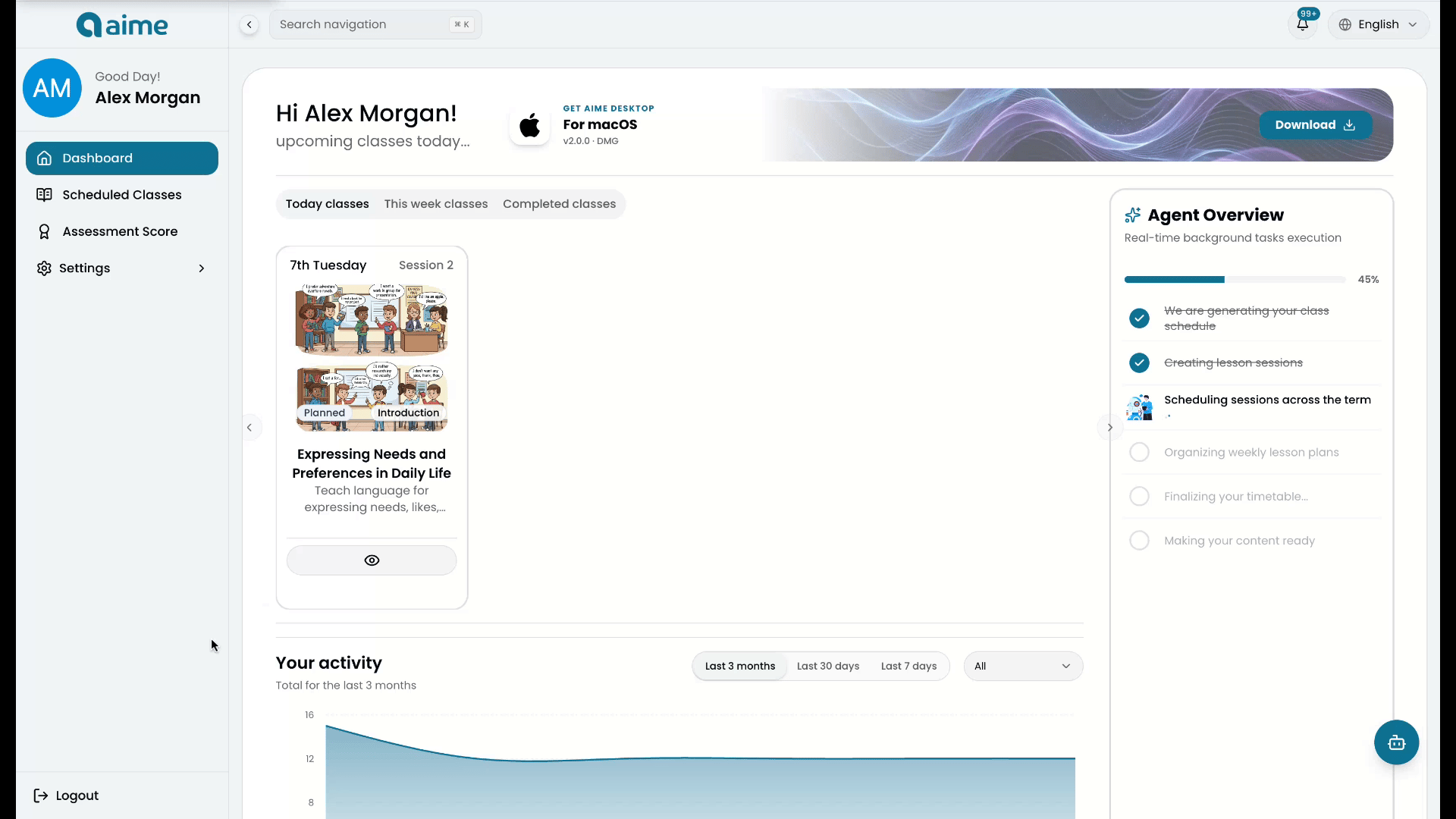Click the AM profile avatar
The height and width of the screenshot is (819, 1456).
(x=52, y=88)
